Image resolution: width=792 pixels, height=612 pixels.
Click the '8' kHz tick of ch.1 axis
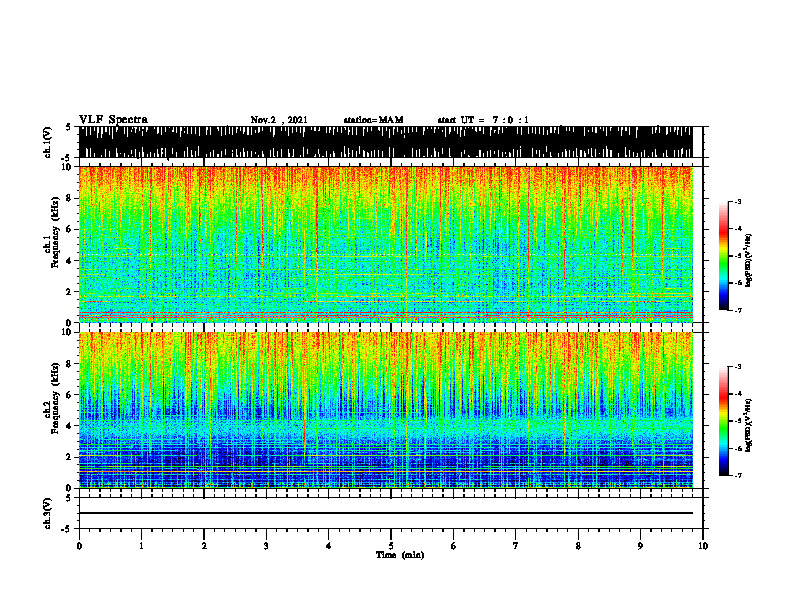pos(70,198)
